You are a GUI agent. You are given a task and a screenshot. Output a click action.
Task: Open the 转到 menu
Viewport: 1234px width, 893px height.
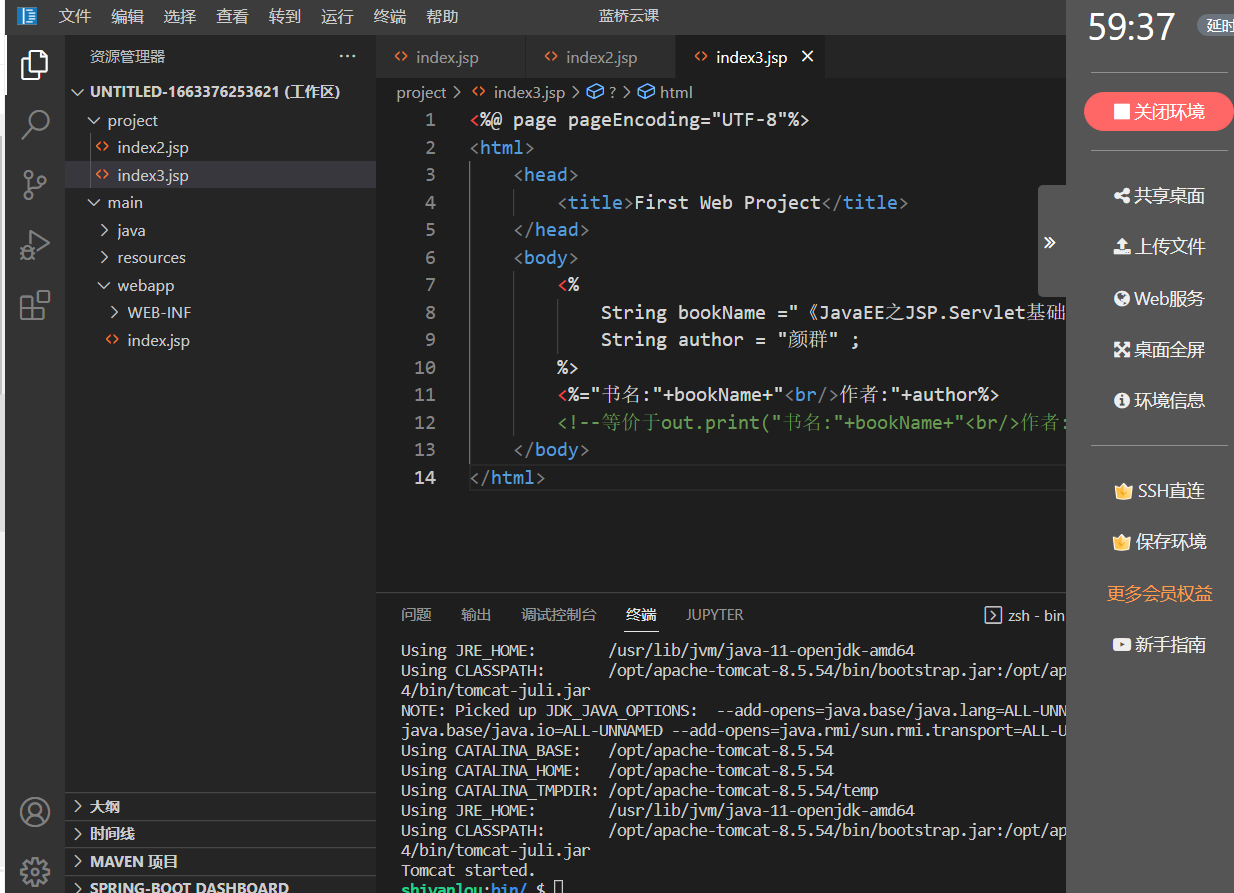point(285,16)
